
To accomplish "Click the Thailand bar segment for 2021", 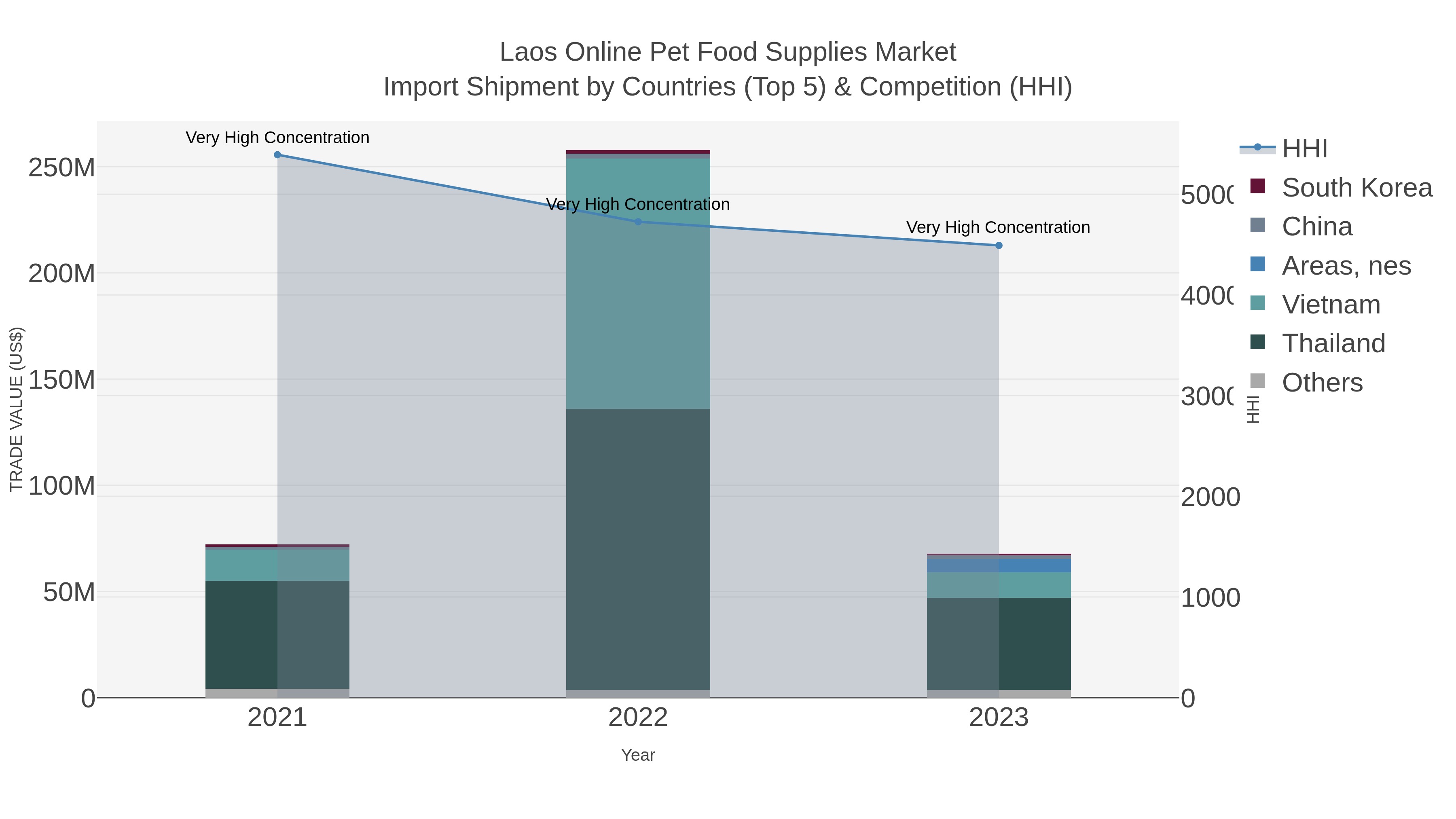I will [277, 635].
